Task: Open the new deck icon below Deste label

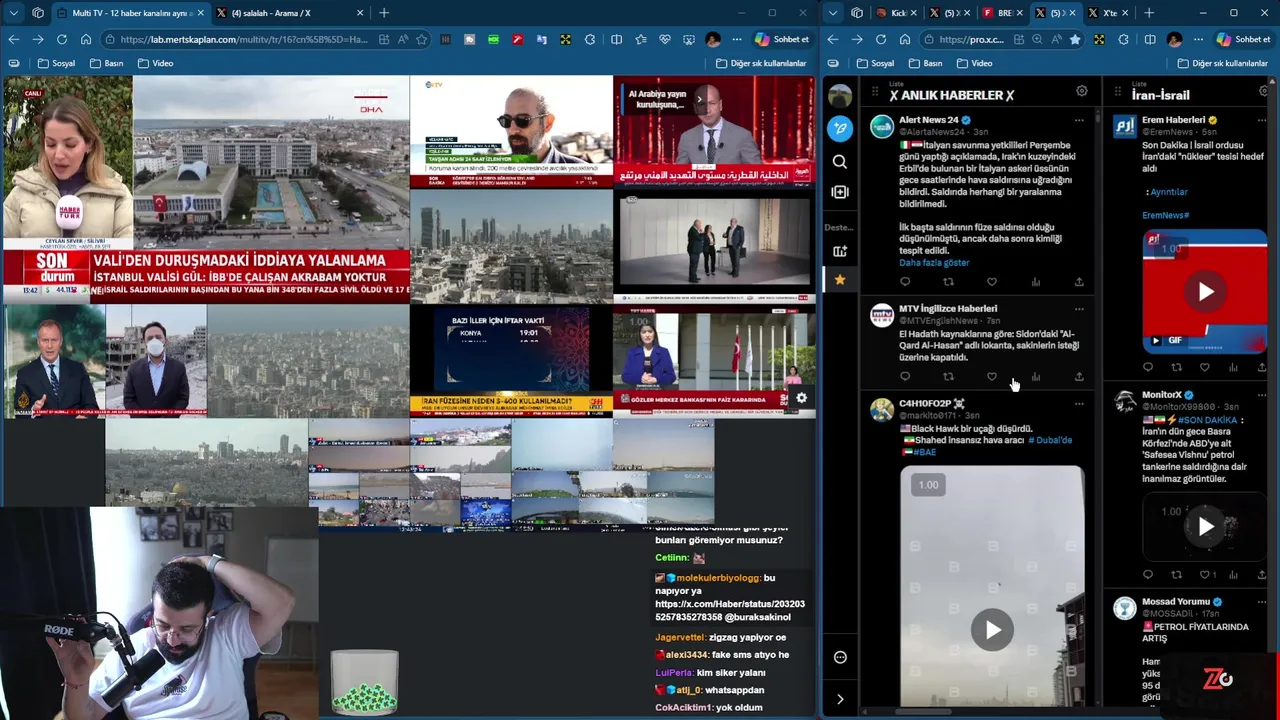Action: coord(840,251)
